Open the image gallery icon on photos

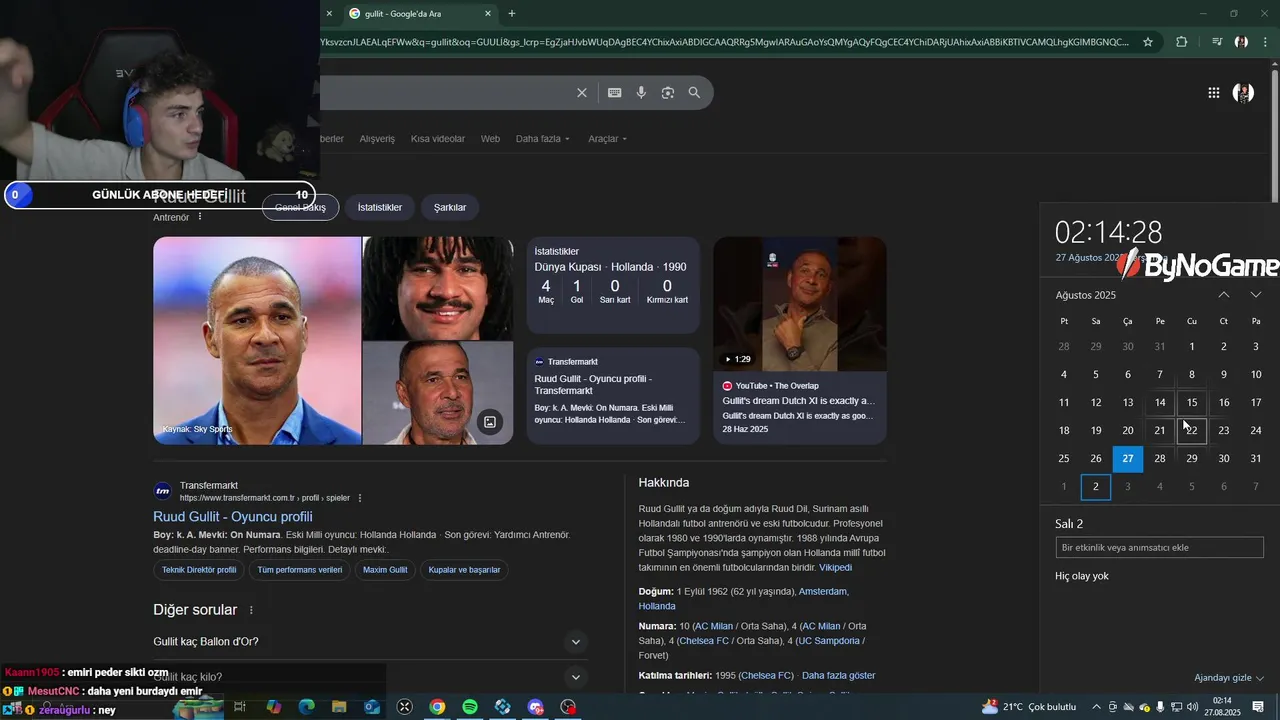[490, 422]
